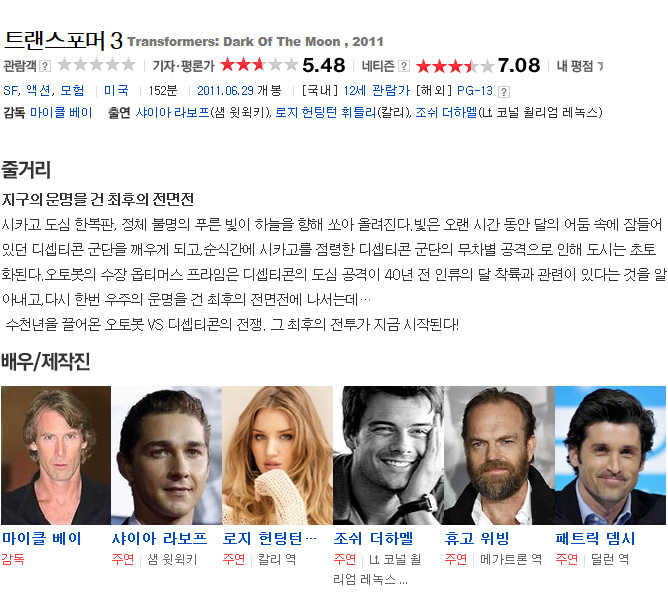The height and width of the screenshot is (609, 668).
Task: Open the 액션 genre link
Action: (38, 91)
